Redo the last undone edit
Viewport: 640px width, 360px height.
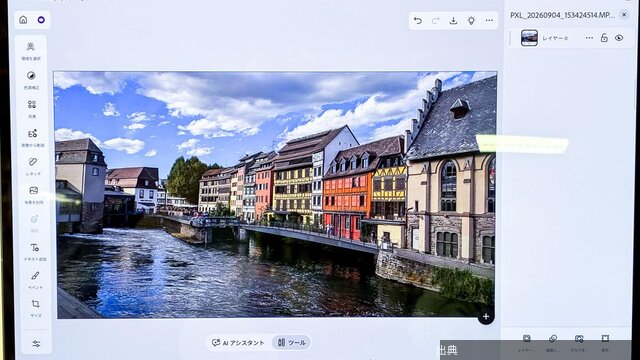click(436, 20)
